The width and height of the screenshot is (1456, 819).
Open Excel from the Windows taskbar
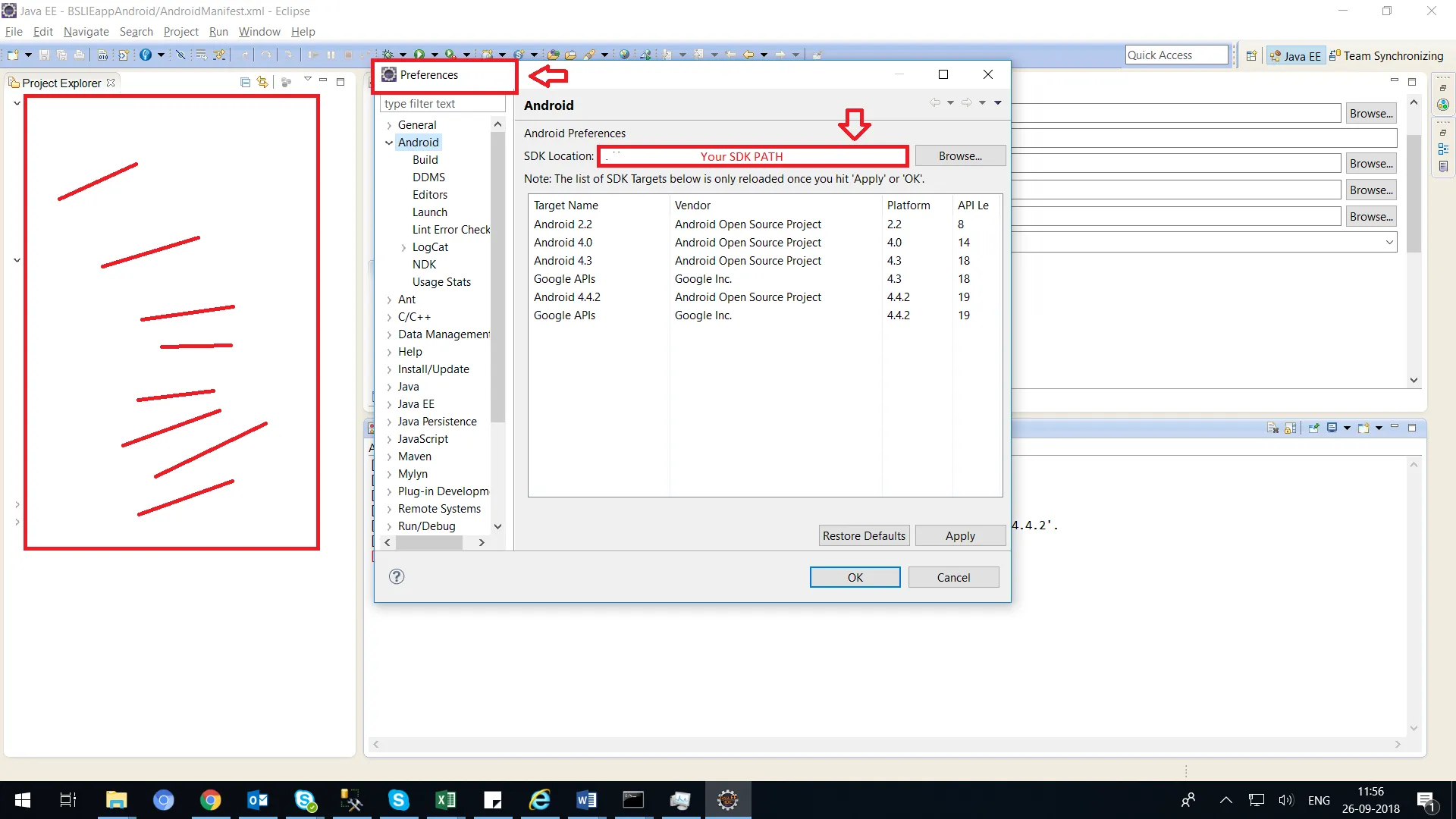pyautogui.click(x=446, y=800)
